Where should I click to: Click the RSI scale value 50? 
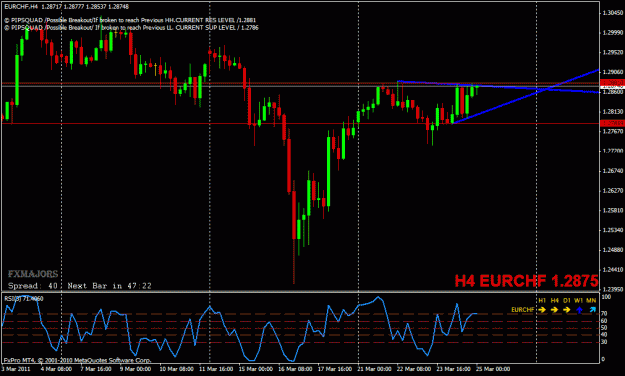(604, 328)
